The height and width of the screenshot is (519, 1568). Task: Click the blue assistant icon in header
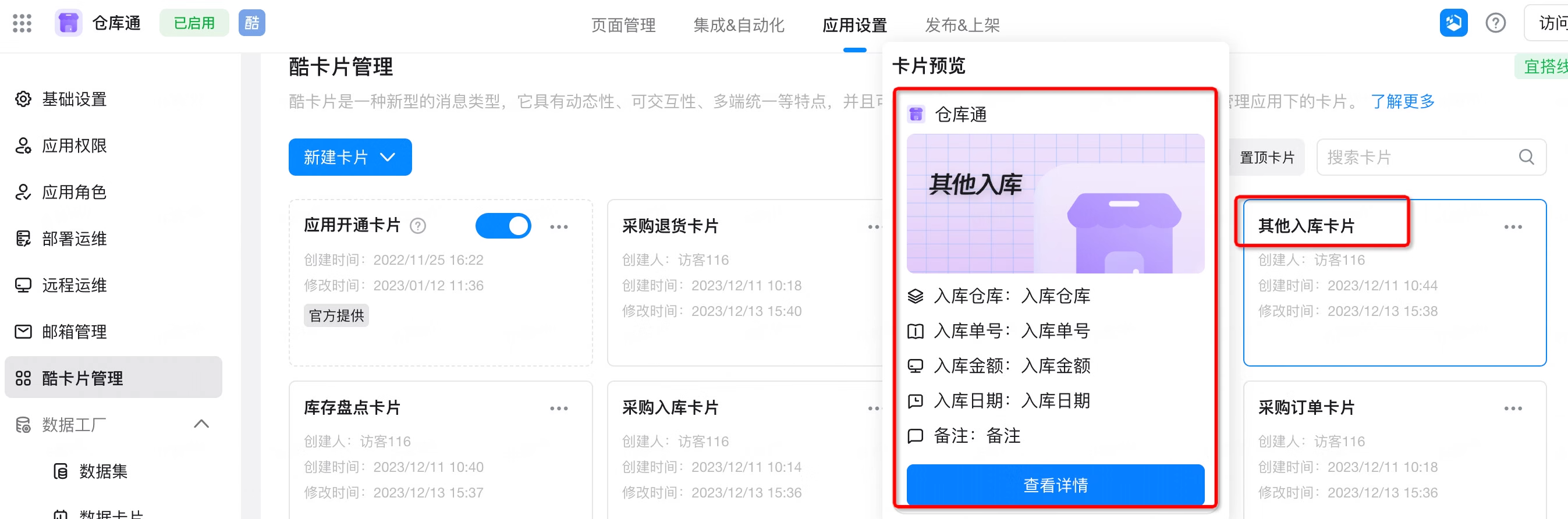pyautogui.click(x=1453, y=23)
